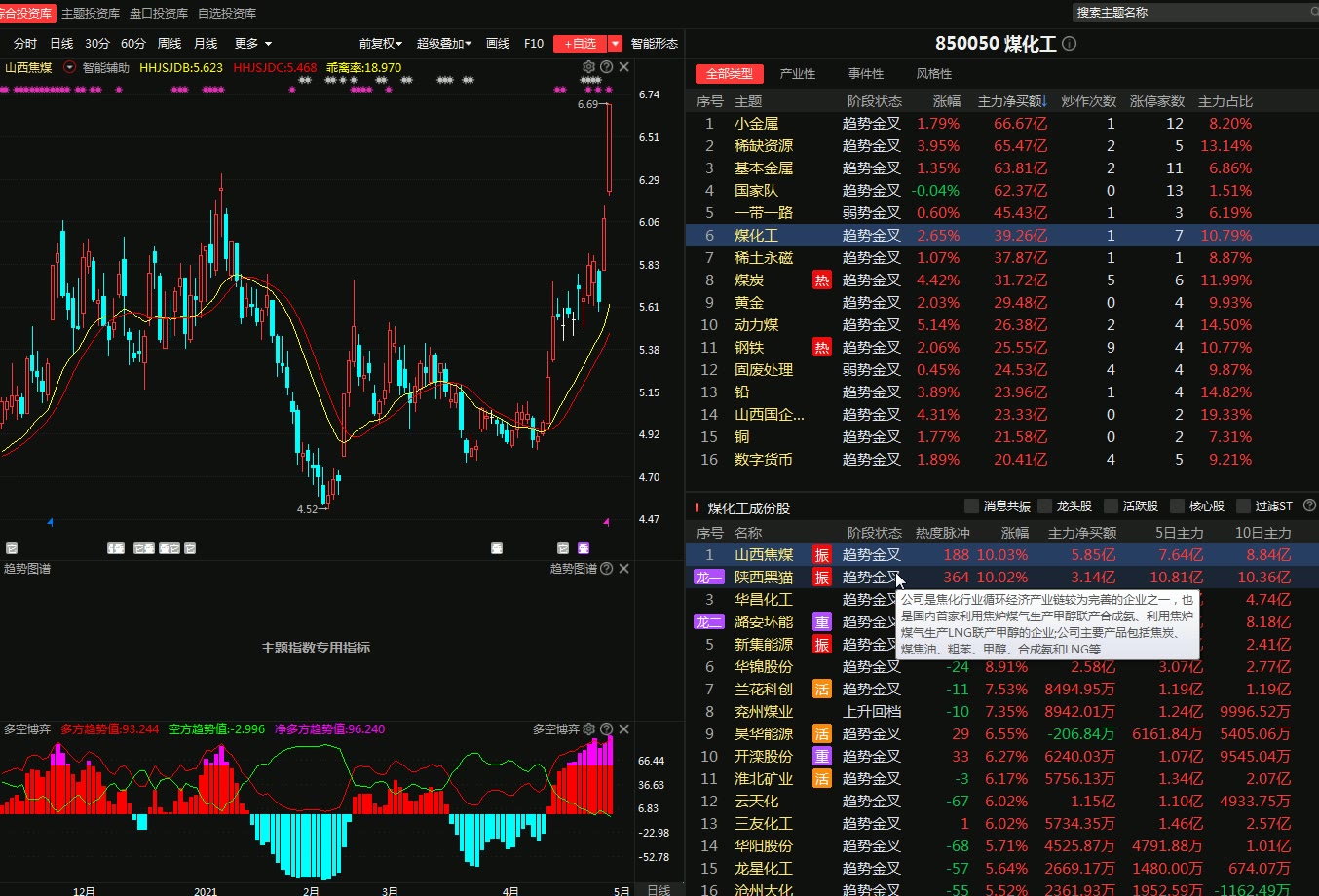The width and height of the screenshot is (1319, 896).
Task: Close the 多空博弈 panel
Action: point(624,728)
